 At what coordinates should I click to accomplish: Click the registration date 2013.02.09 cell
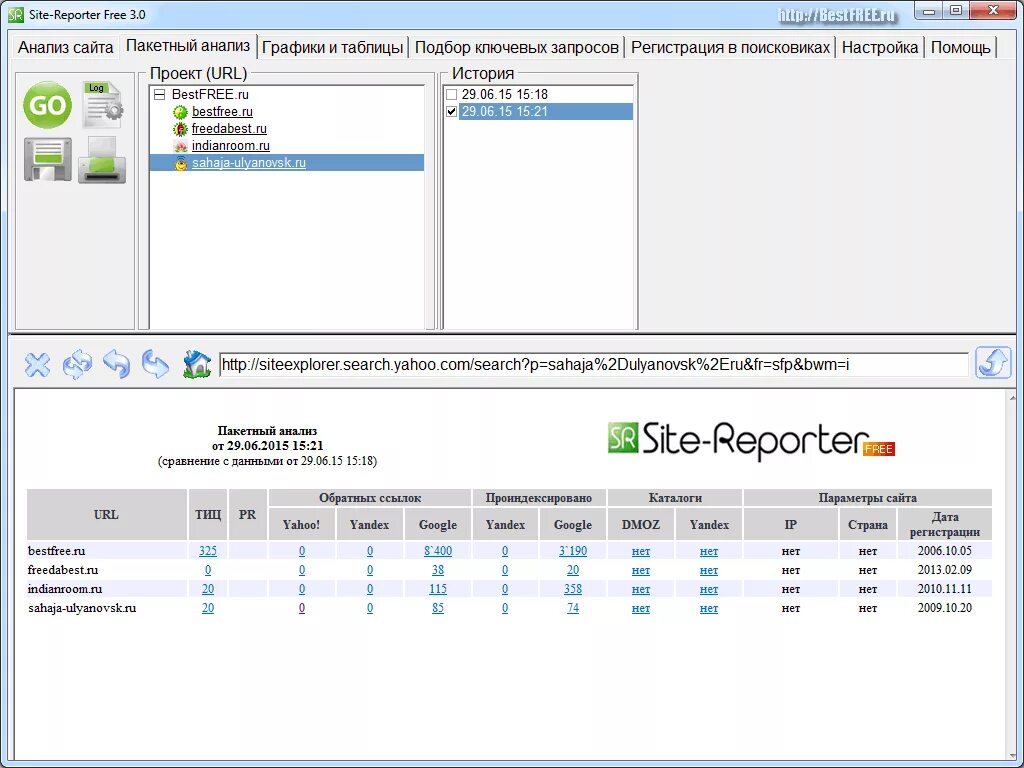944,569
